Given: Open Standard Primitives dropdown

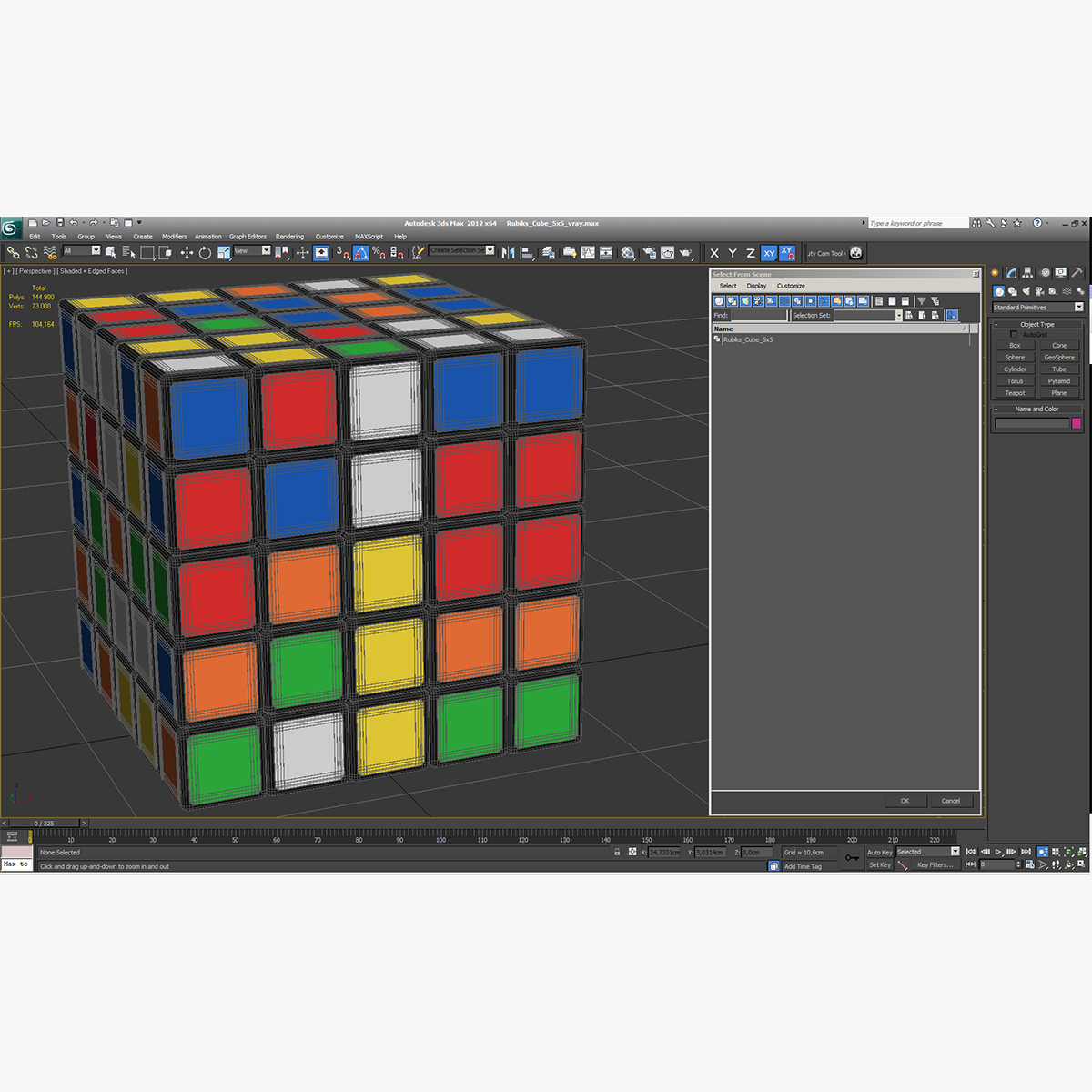Looking at the screenshot, I should click(1037, 308).
